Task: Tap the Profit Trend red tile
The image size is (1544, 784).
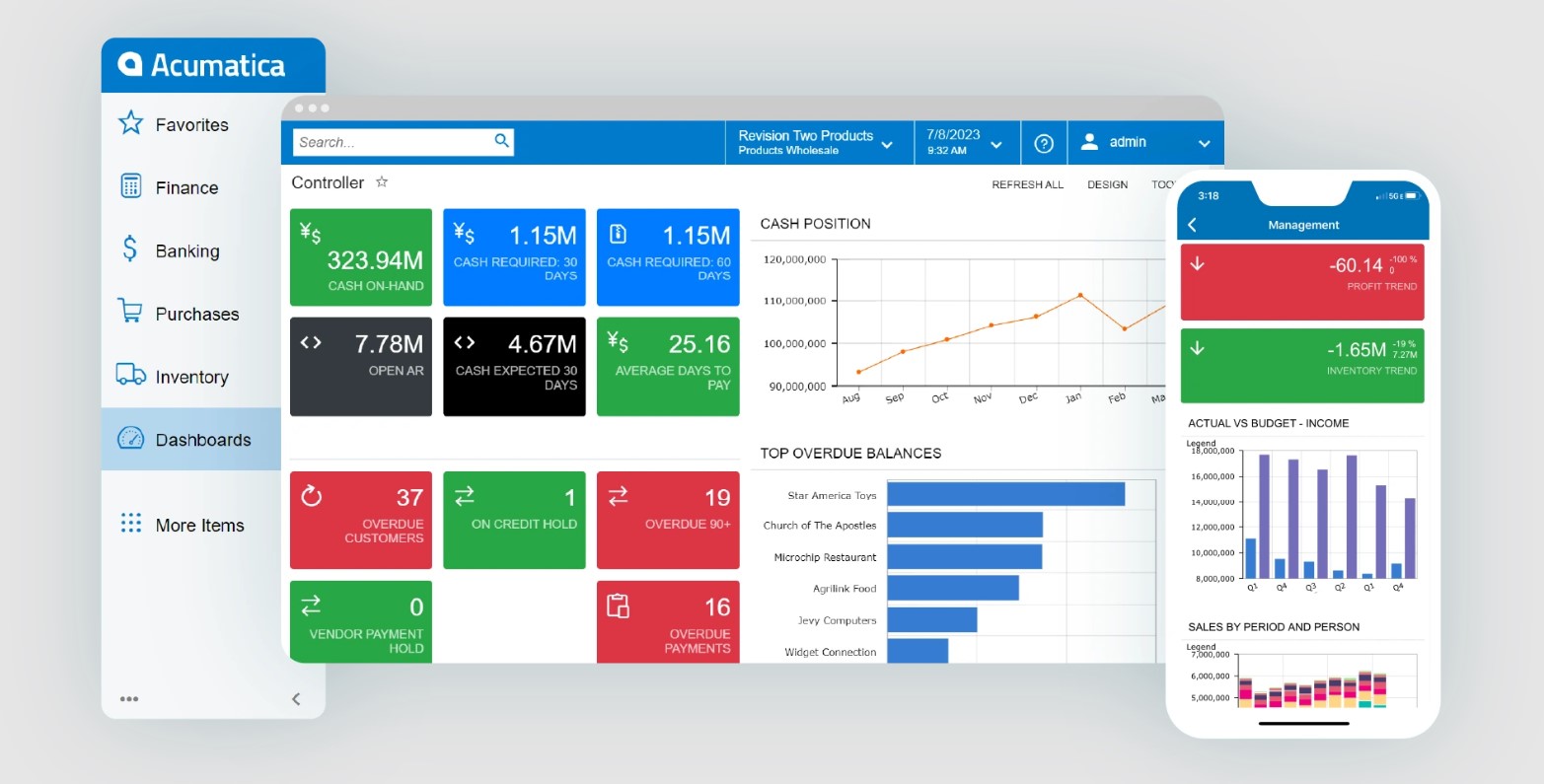Action: pos(1302,282)
